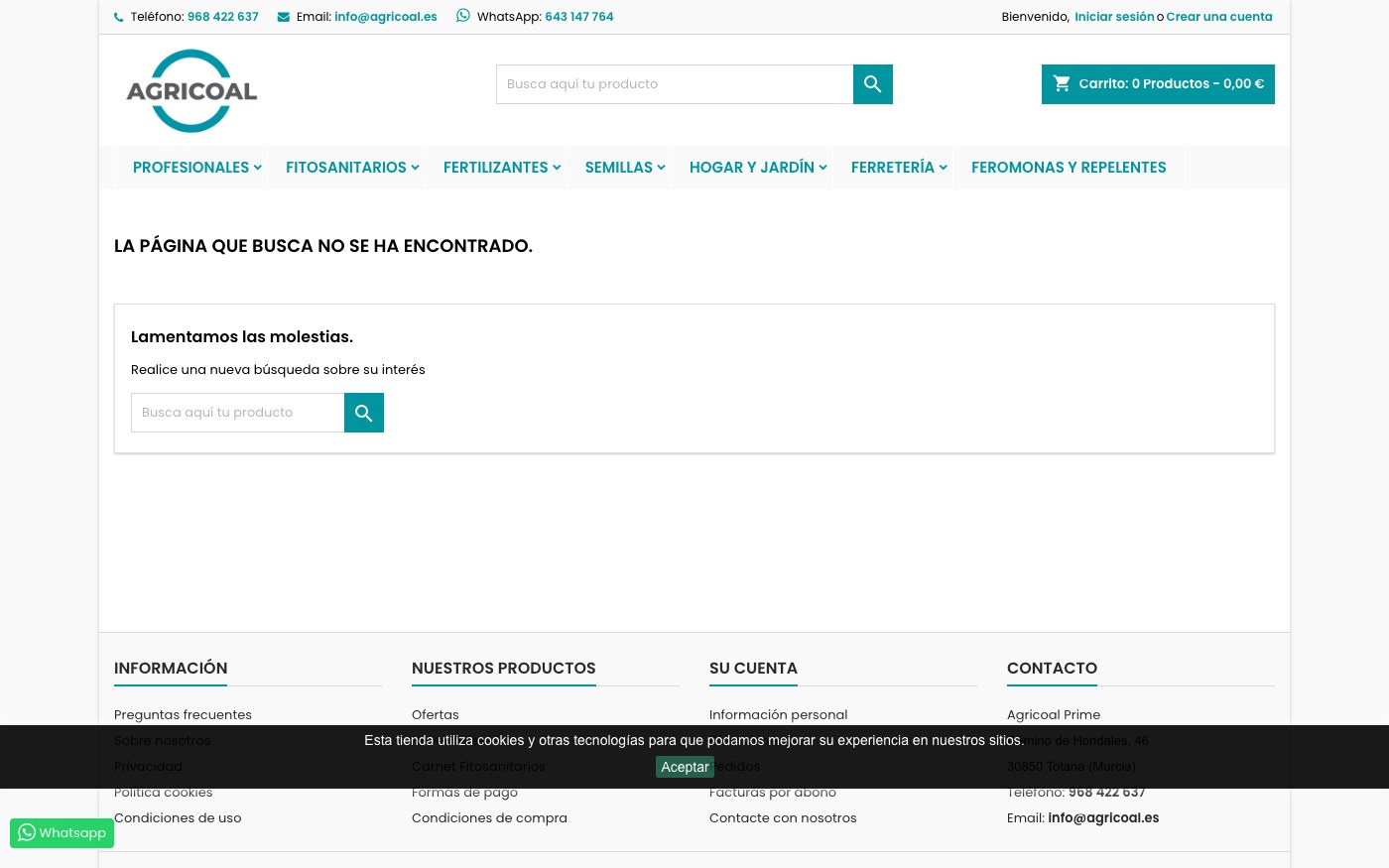Screen dimensions: 1389x868
Task: Click Crear una cuenta link
Action: pyautogui.click(x=1219, y=17)
